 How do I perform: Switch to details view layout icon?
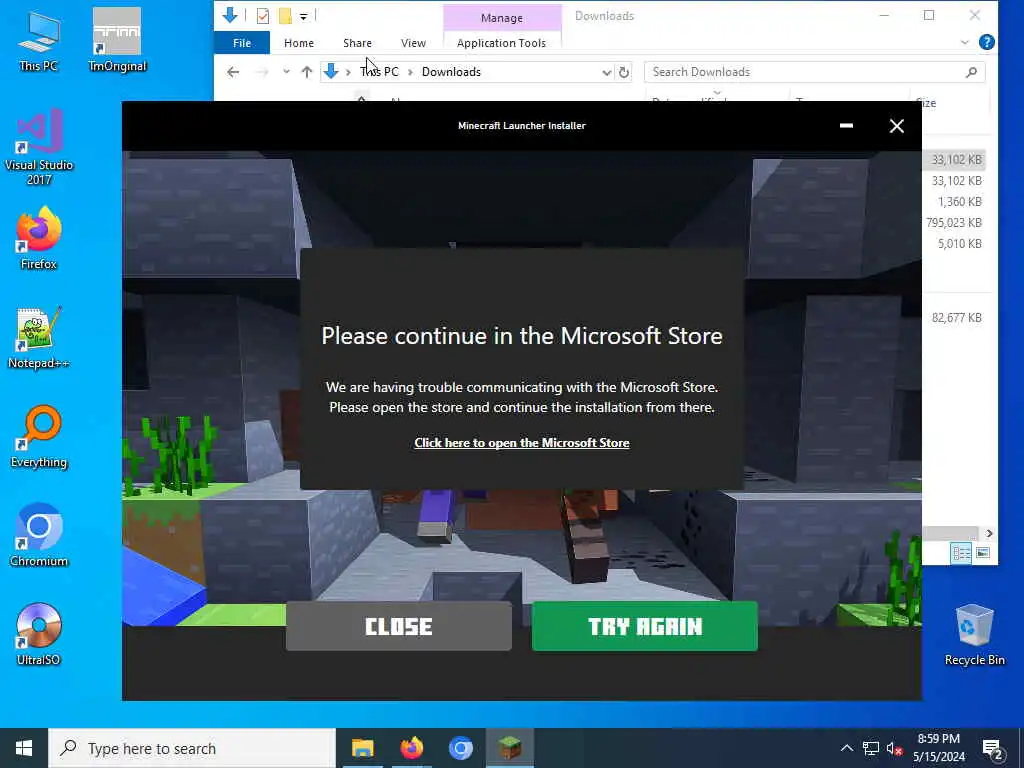(961, 553)
